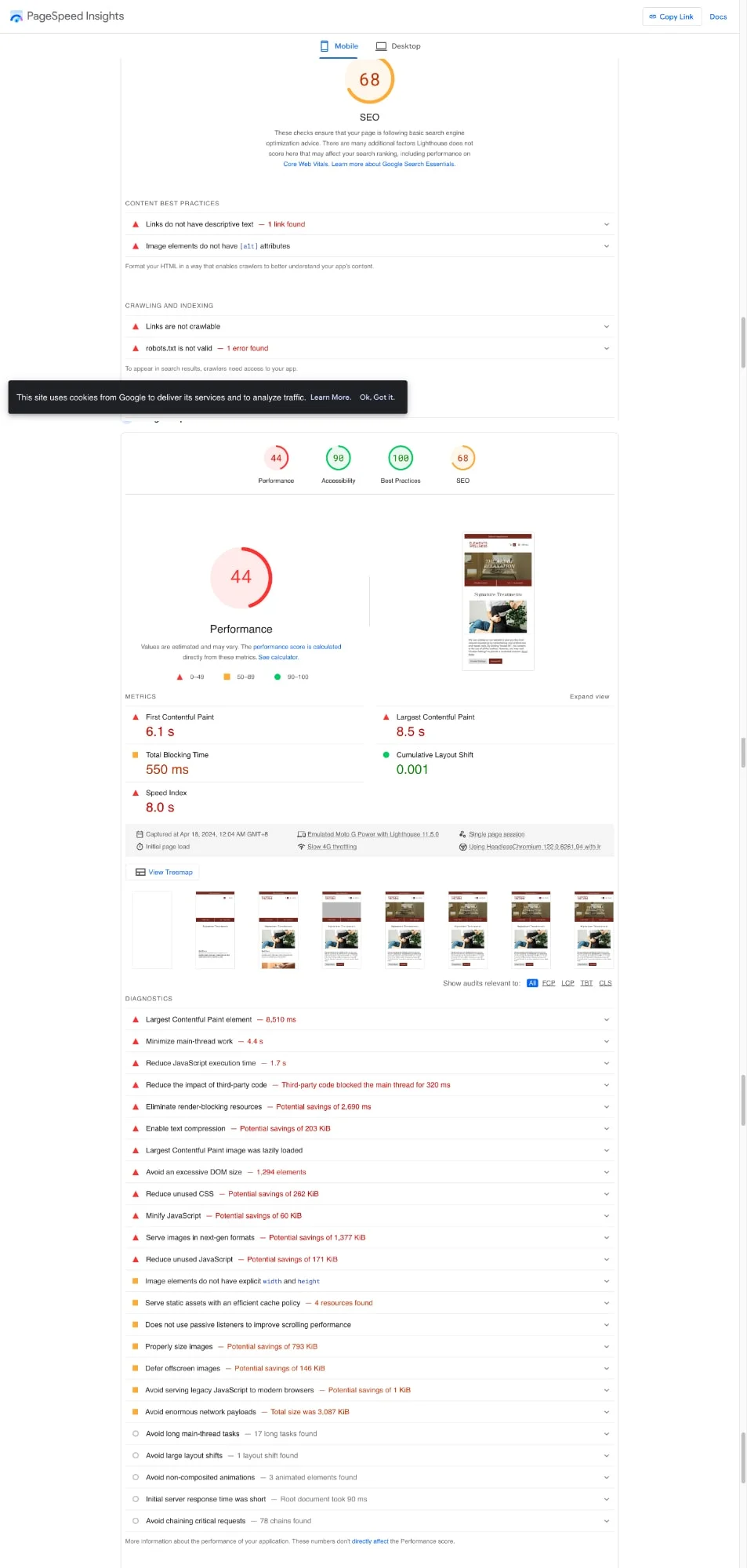This screenshot has height=1568, width=747.
Task: Filter audits by CLS
Action: tap(605, 983)
